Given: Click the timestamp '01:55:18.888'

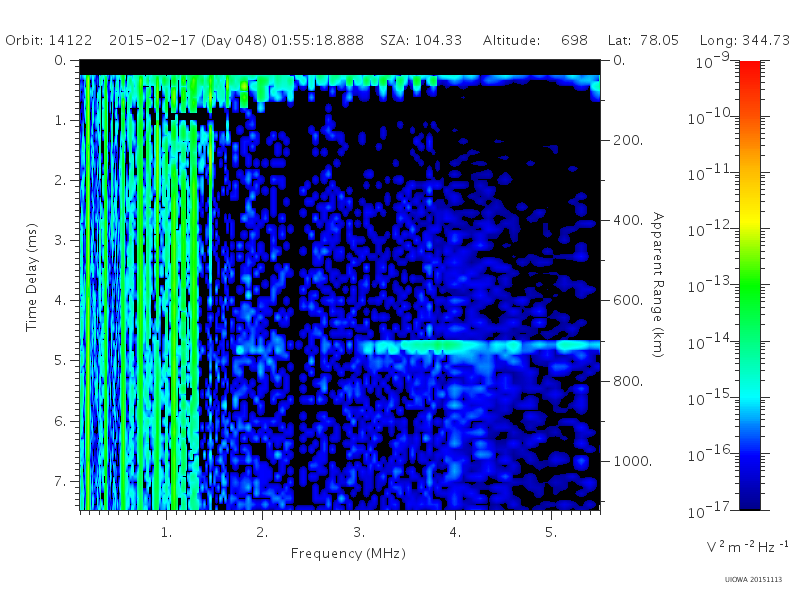Looking at the screenshot, I should pyautogui.click(x=317, y=40).
